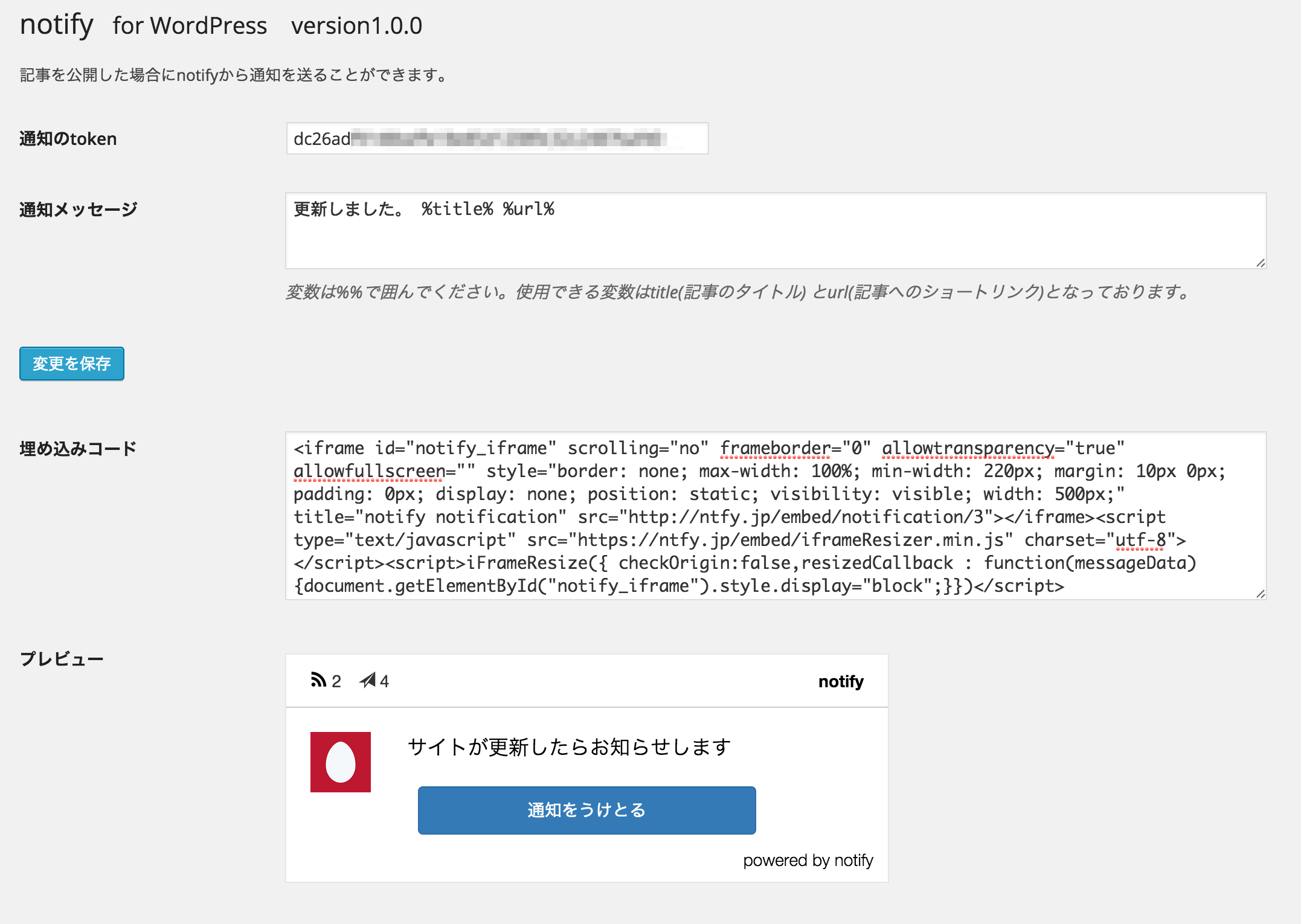Click the 記事を公開した場合に description text
This screenshot has height=924, width=1301.
click(x=235, y=75)
